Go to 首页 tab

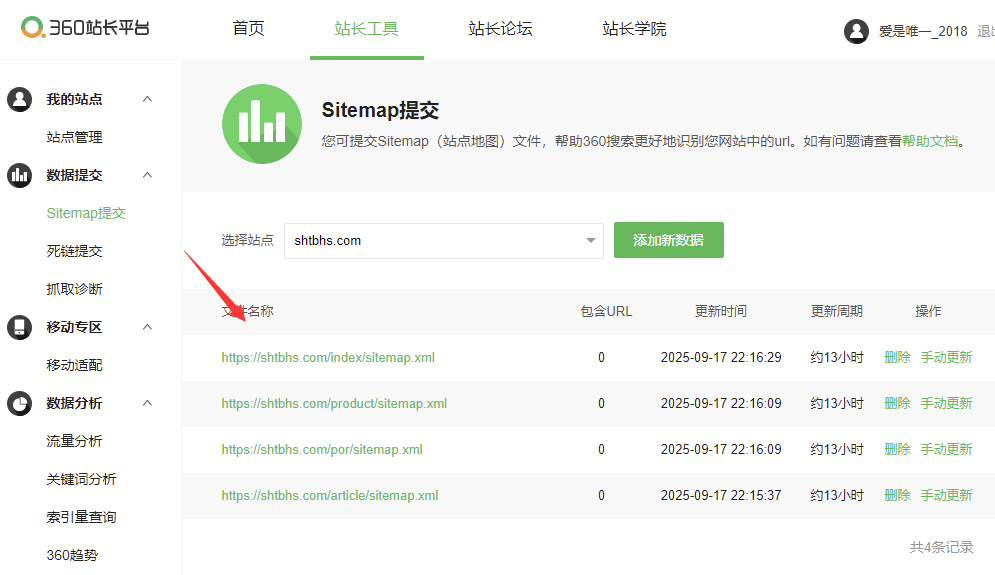(x=248, y=29)
